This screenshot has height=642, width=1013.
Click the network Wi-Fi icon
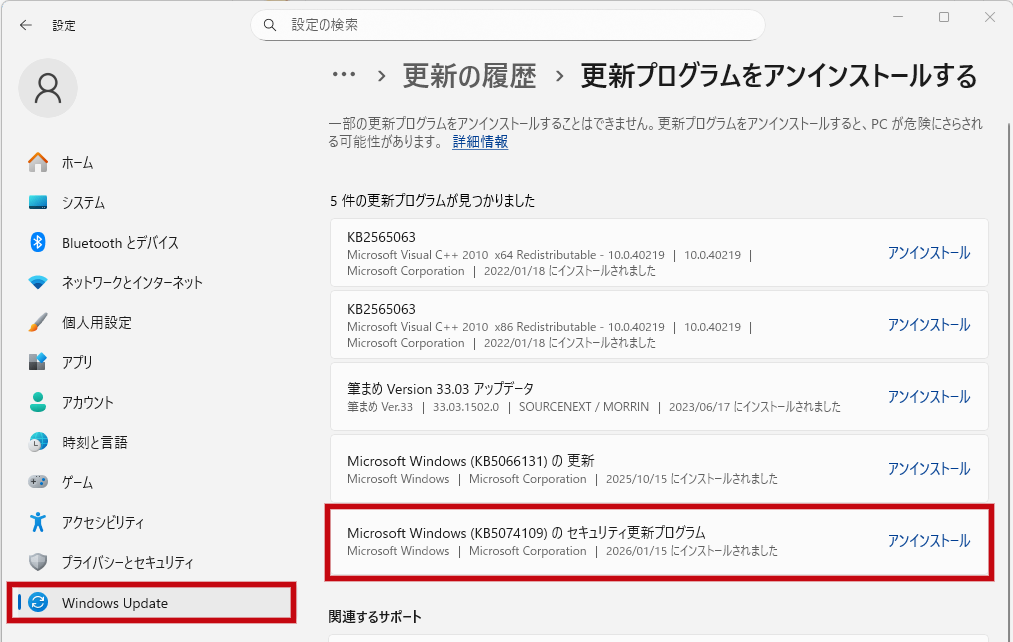pos(38,282)
